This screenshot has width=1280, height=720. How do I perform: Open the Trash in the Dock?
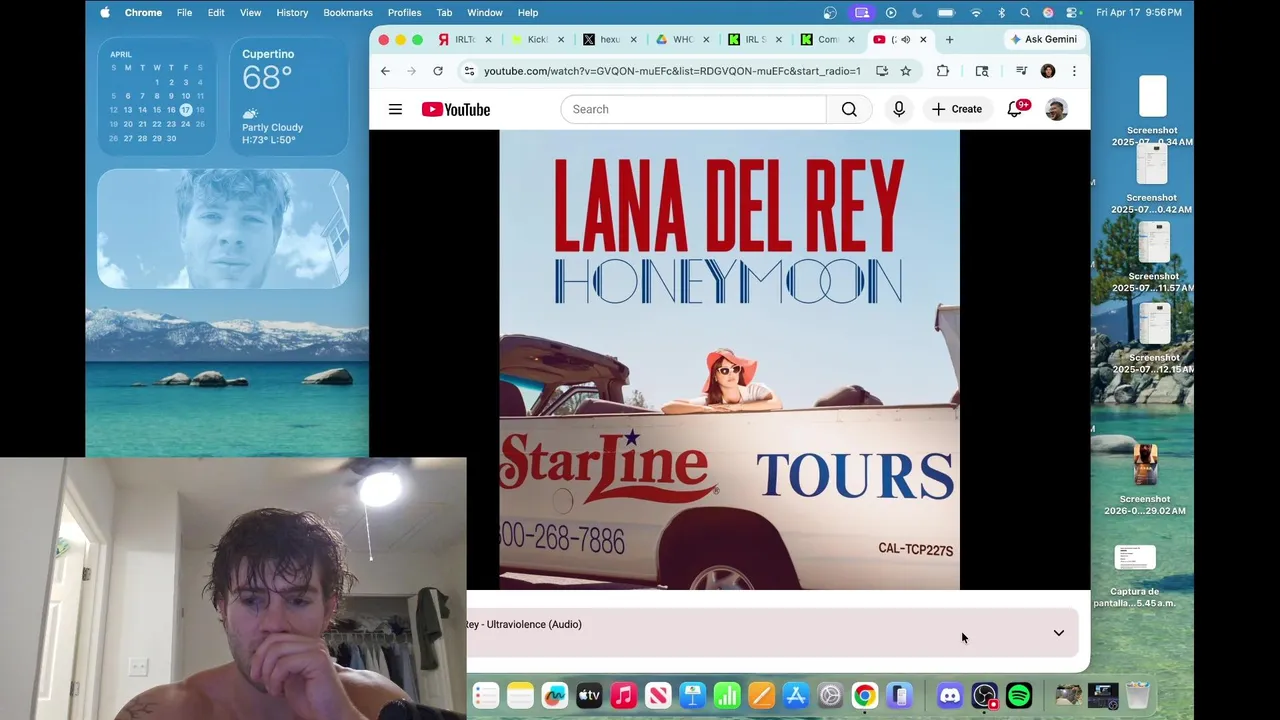coord(1137,695)
